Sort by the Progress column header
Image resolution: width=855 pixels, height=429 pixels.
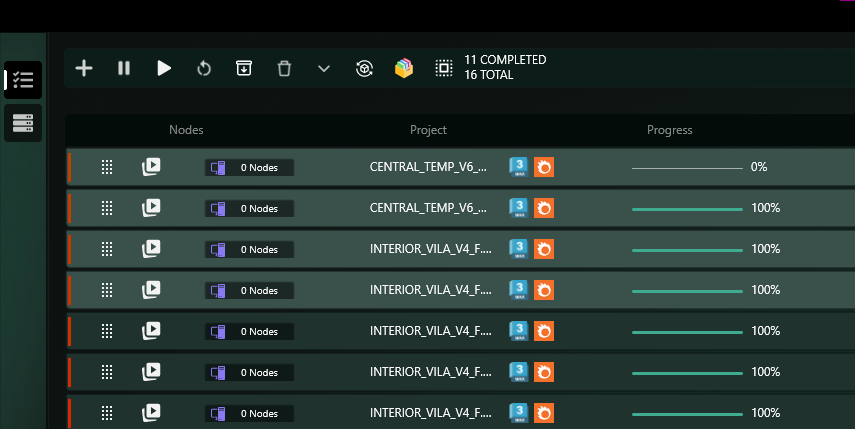pyautogui.click(x=670, y=130)
